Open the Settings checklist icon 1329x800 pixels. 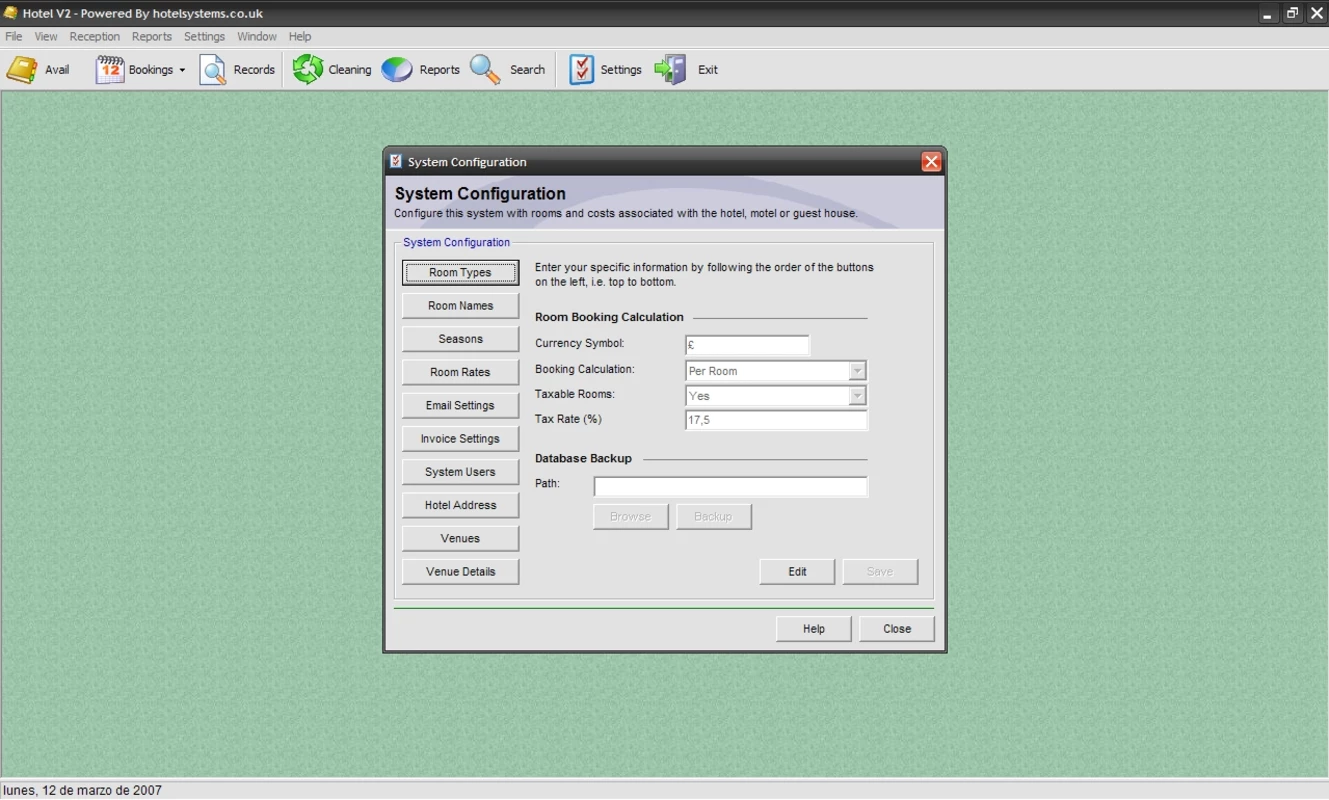pos(581,70)
